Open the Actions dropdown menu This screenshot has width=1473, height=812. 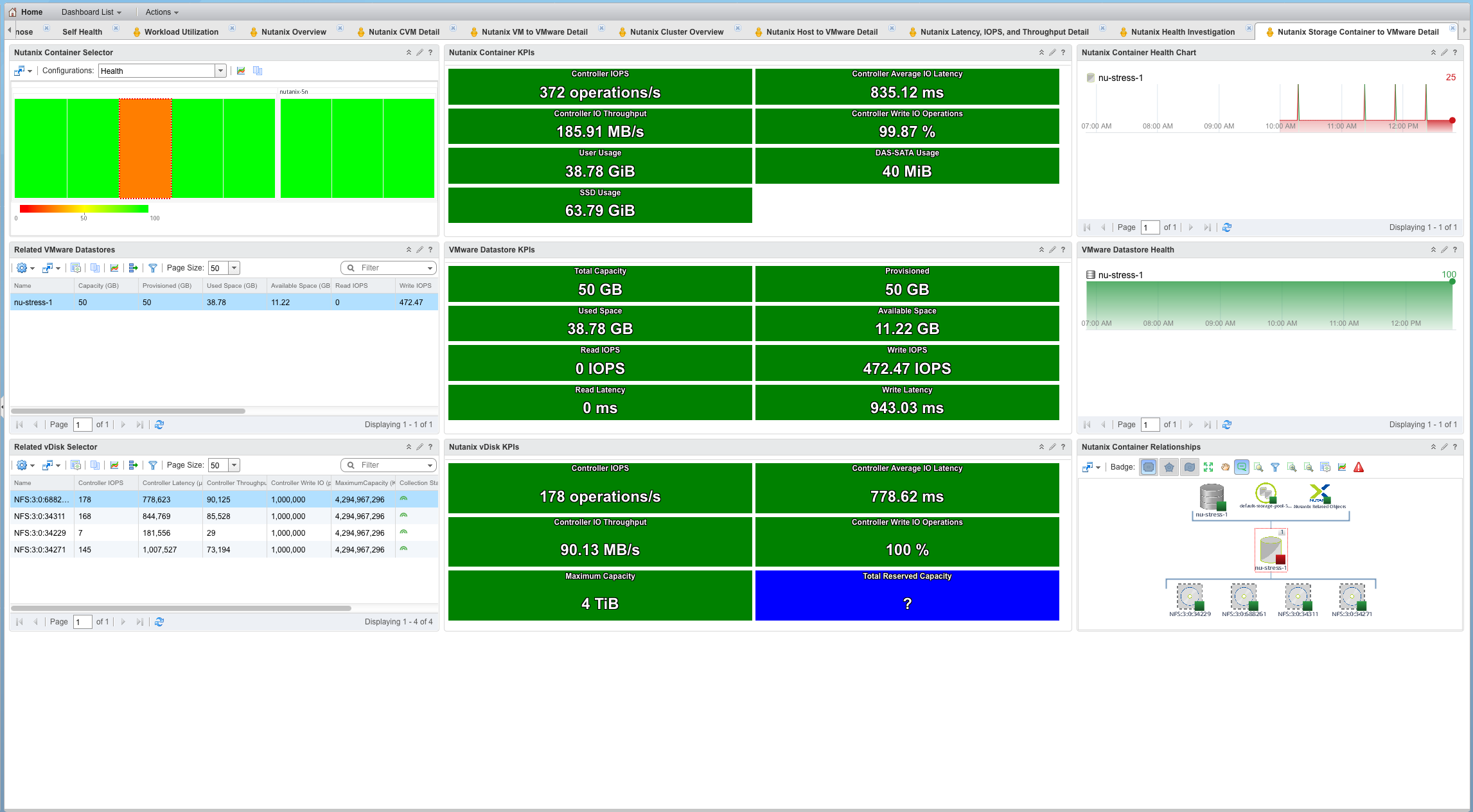tap(162, 12)
